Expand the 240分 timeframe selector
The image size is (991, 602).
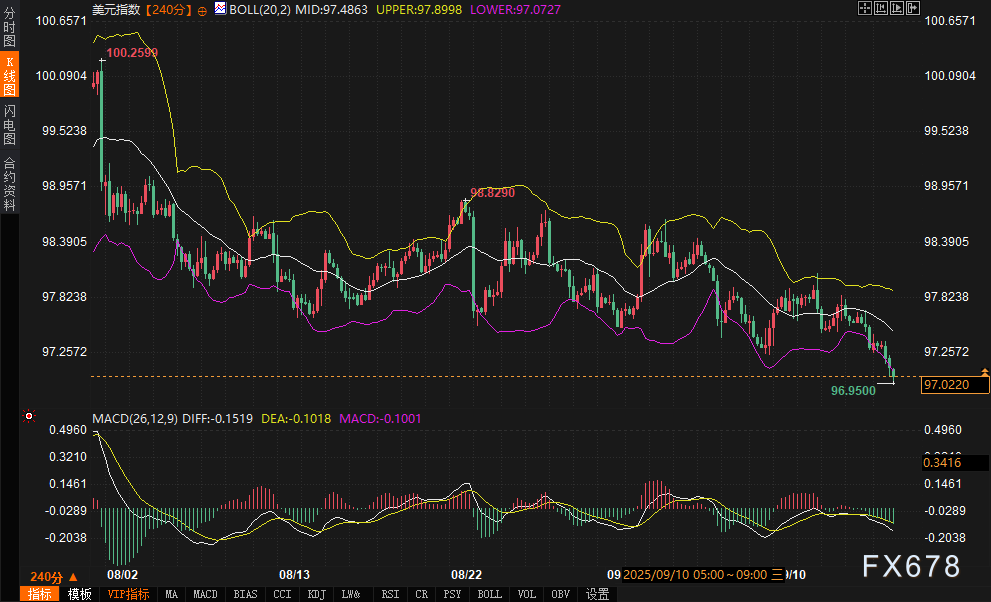(x=52, y=577)
